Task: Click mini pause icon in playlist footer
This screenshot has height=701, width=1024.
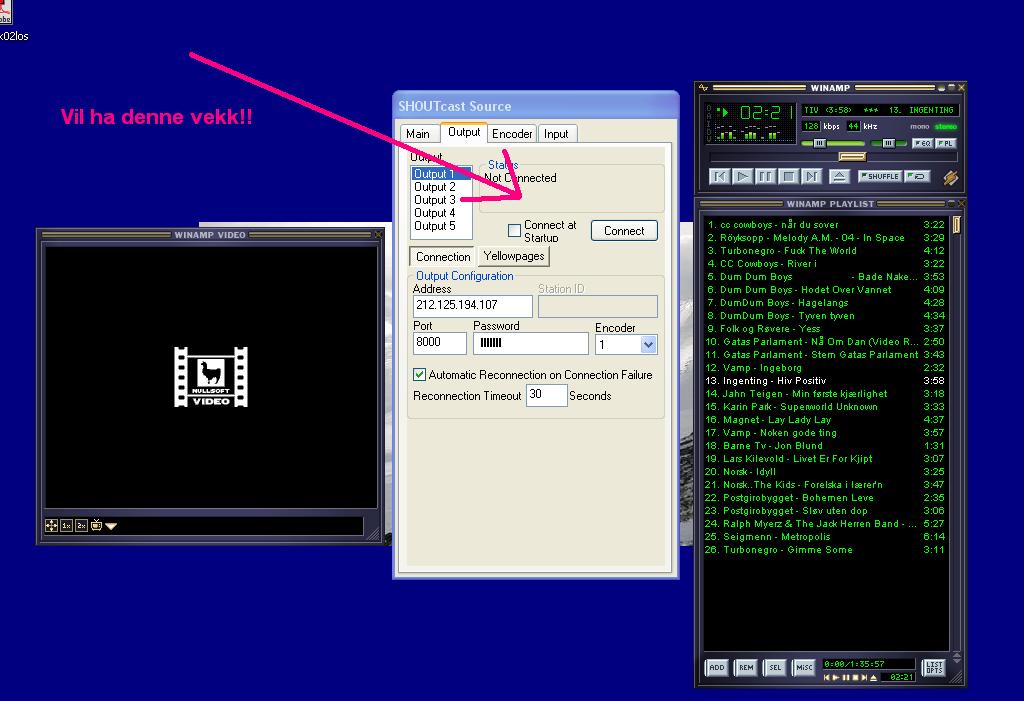Action: coord(846,677)
